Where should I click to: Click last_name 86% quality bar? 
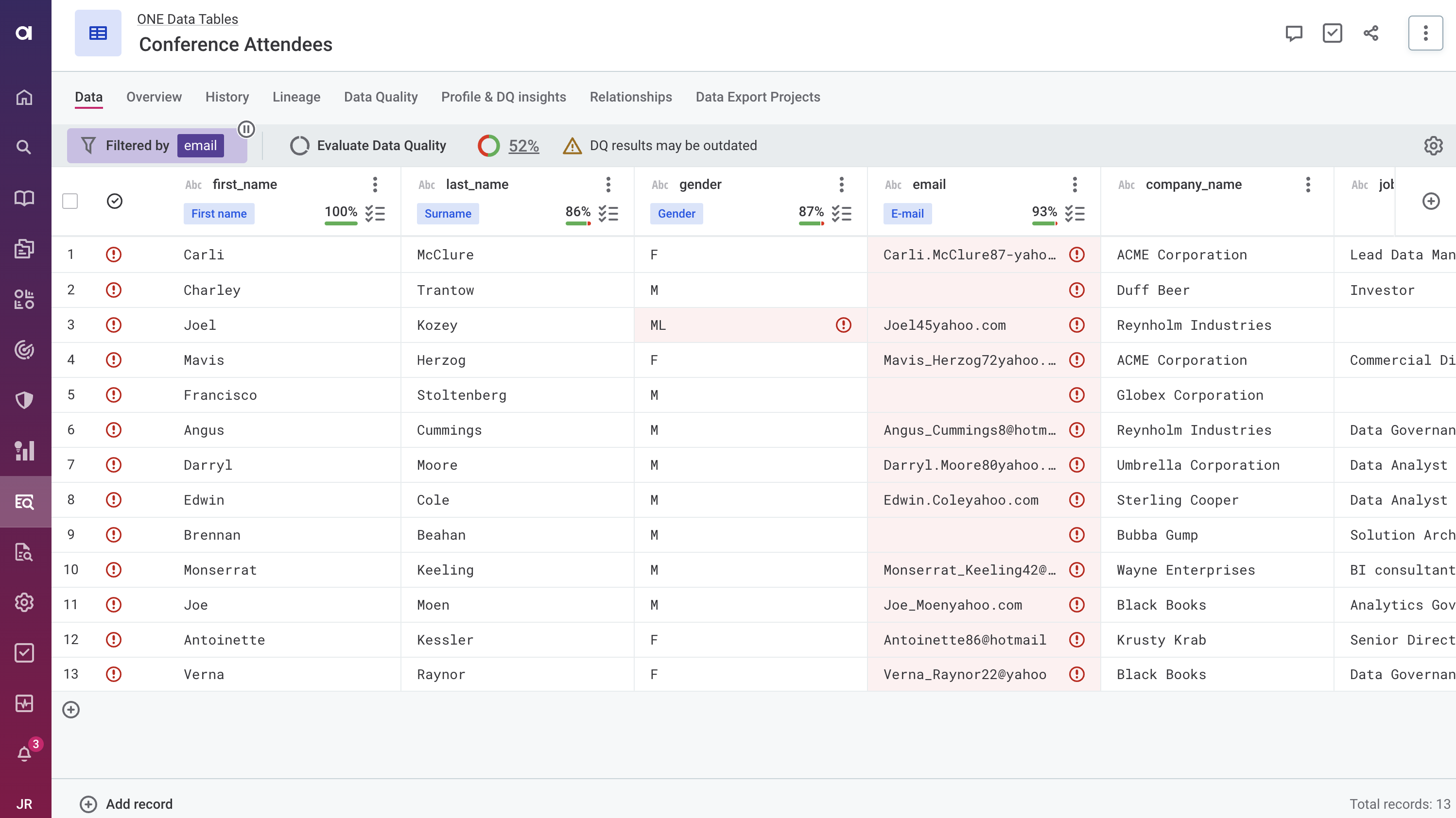(578, 223)
